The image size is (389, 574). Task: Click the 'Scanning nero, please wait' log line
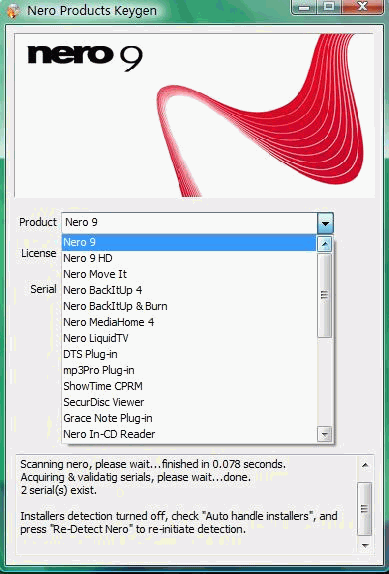pos(153,464)
